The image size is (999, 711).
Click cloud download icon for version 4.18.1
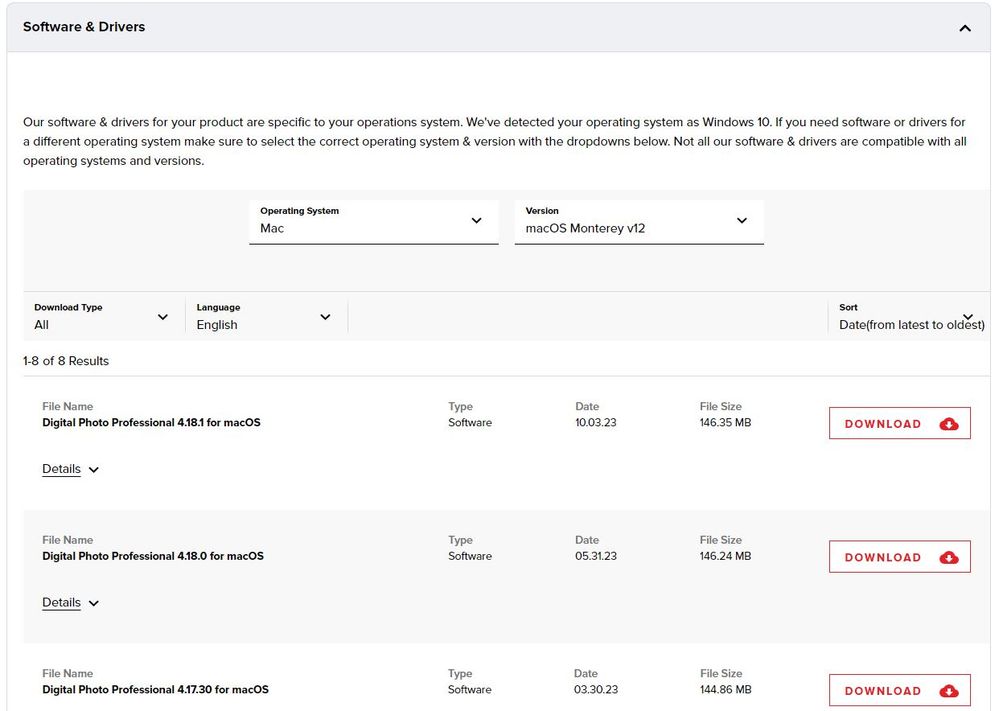949,424
